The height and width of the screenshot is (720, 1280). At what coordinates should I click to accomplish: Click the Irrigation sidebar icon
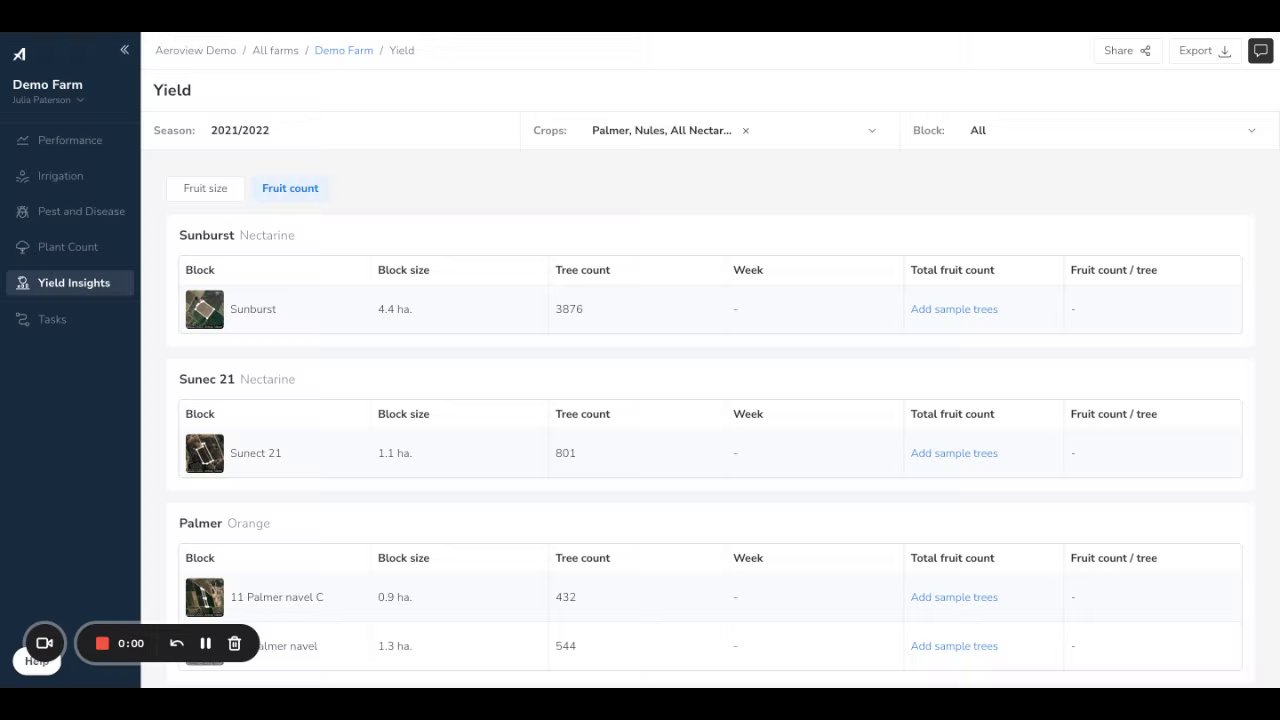22,176
